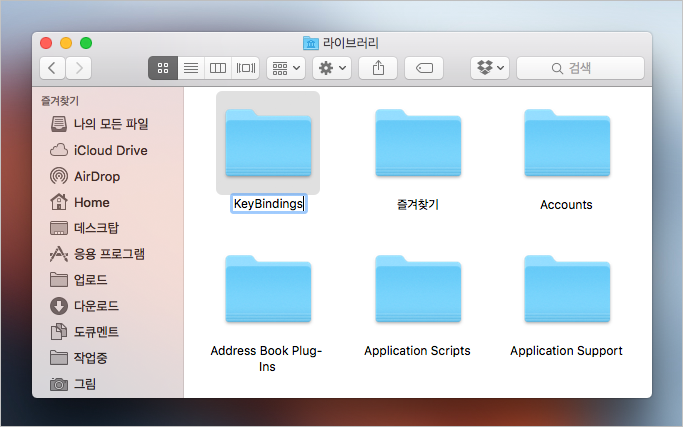Image resolution: width=683 pixels, height=427 pixels.
Task: Switch to Cover Flow view
Action: (246, 68)
